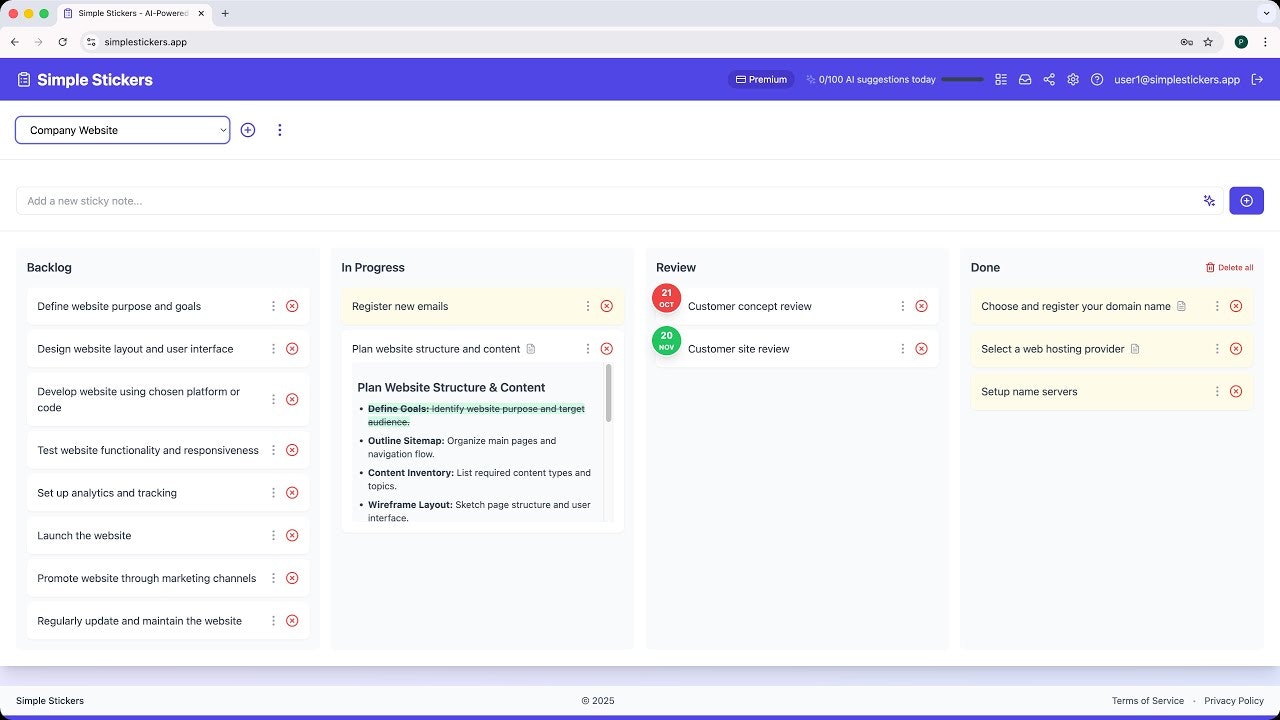Screen dimensions: 1280x720
Task: Delete the Test website functionality note
Action: tap(292, 450)
